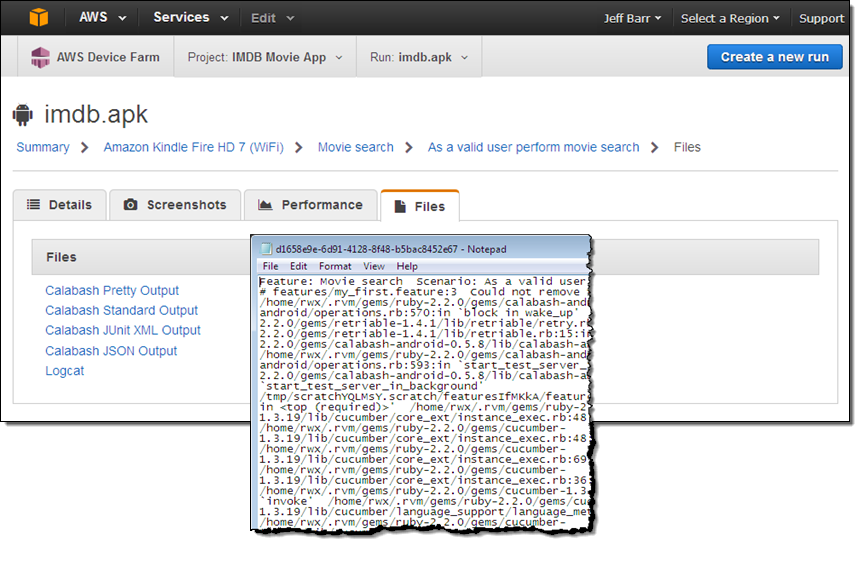Switch to the Screenshots tab
The height and width of the screenshot is (585, 860).
(x=175, y=205)
